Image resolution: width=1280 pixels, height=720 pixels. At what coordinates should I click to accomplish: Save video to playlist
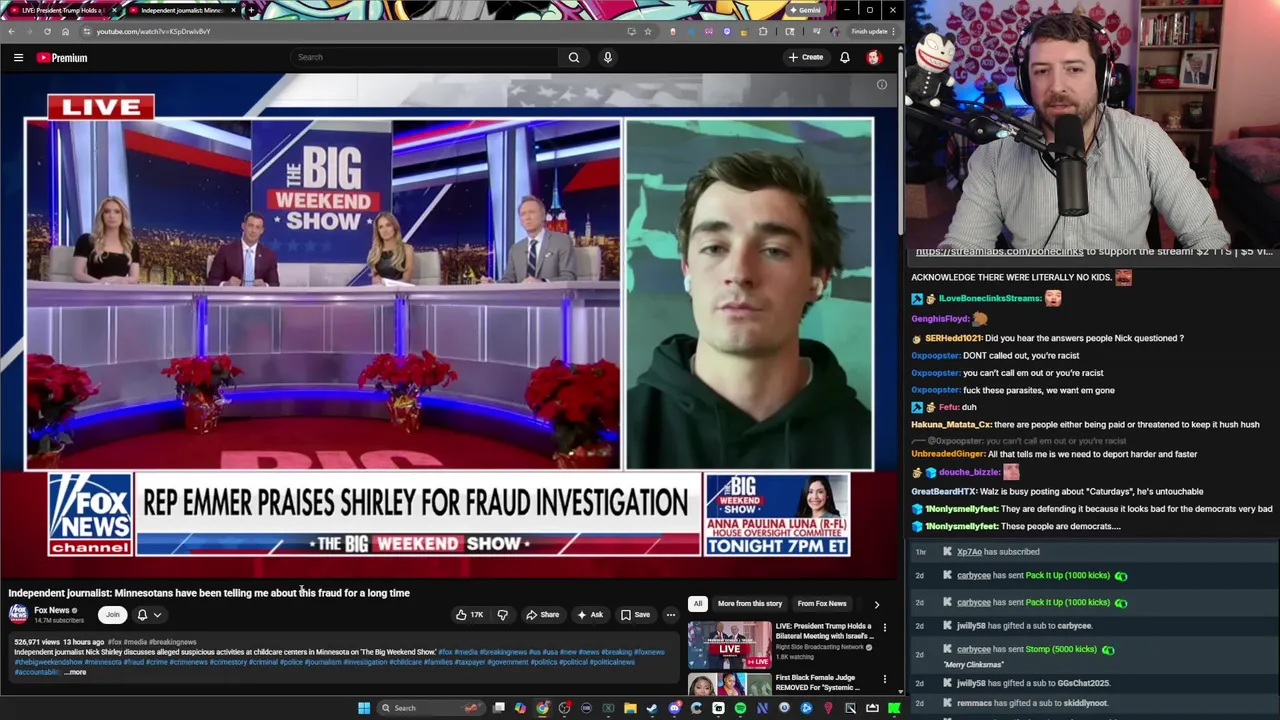pos(635,615)
